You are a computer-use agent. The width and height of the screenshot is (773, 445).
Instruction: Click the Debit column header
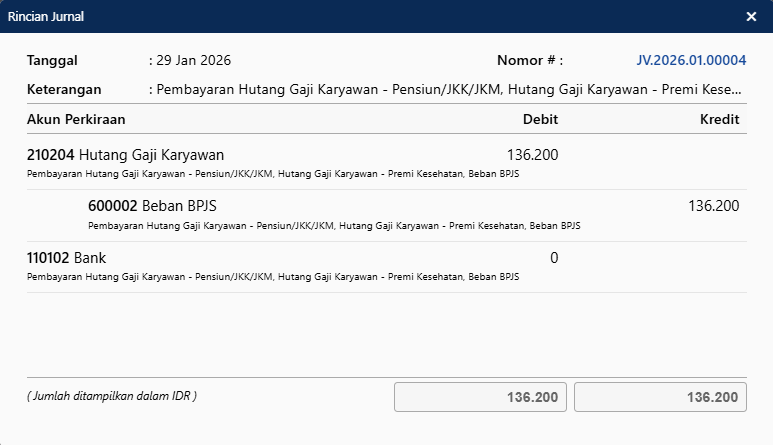pyautogui.click(x=540, y=120)
